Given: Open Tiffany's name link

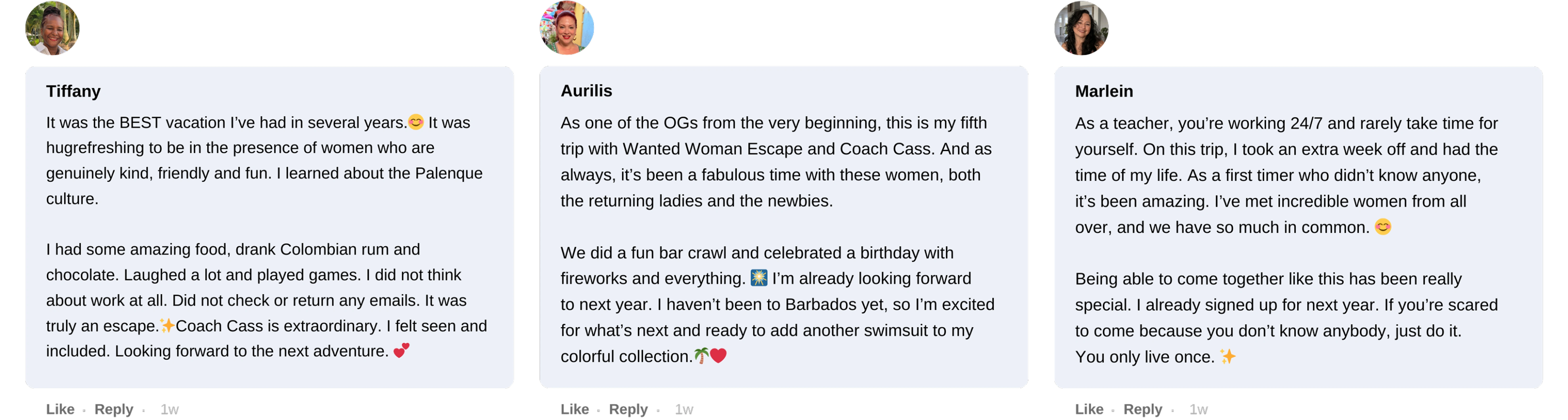Looking at the screenshot, I should 73,91.
